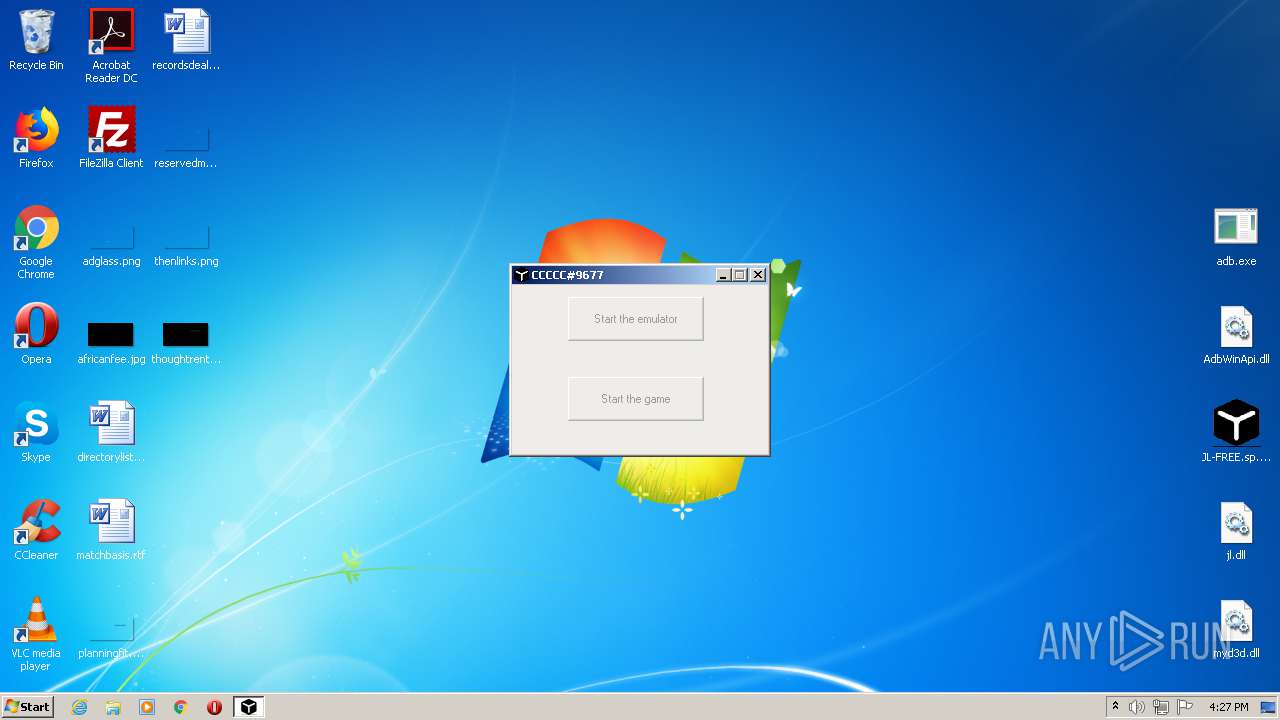Select FileZilla Client desktop shortcut

[111, 138]
